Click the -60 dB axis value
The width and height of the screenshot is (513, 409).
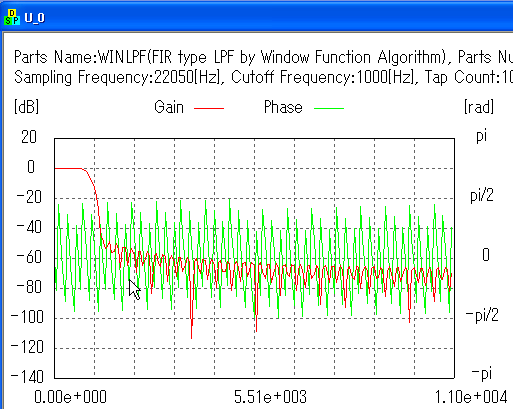[x=29, y=257]
